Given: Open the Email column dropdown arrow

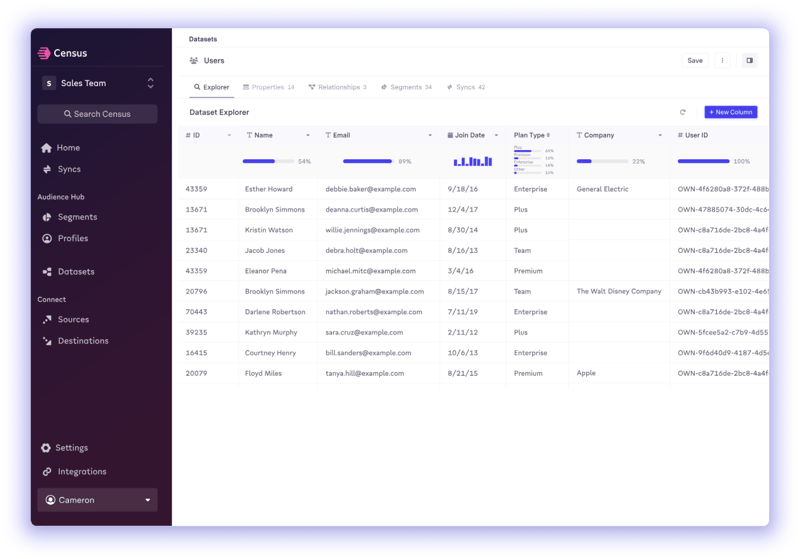Looking at the screenshot, I should [x=431, y=135].
